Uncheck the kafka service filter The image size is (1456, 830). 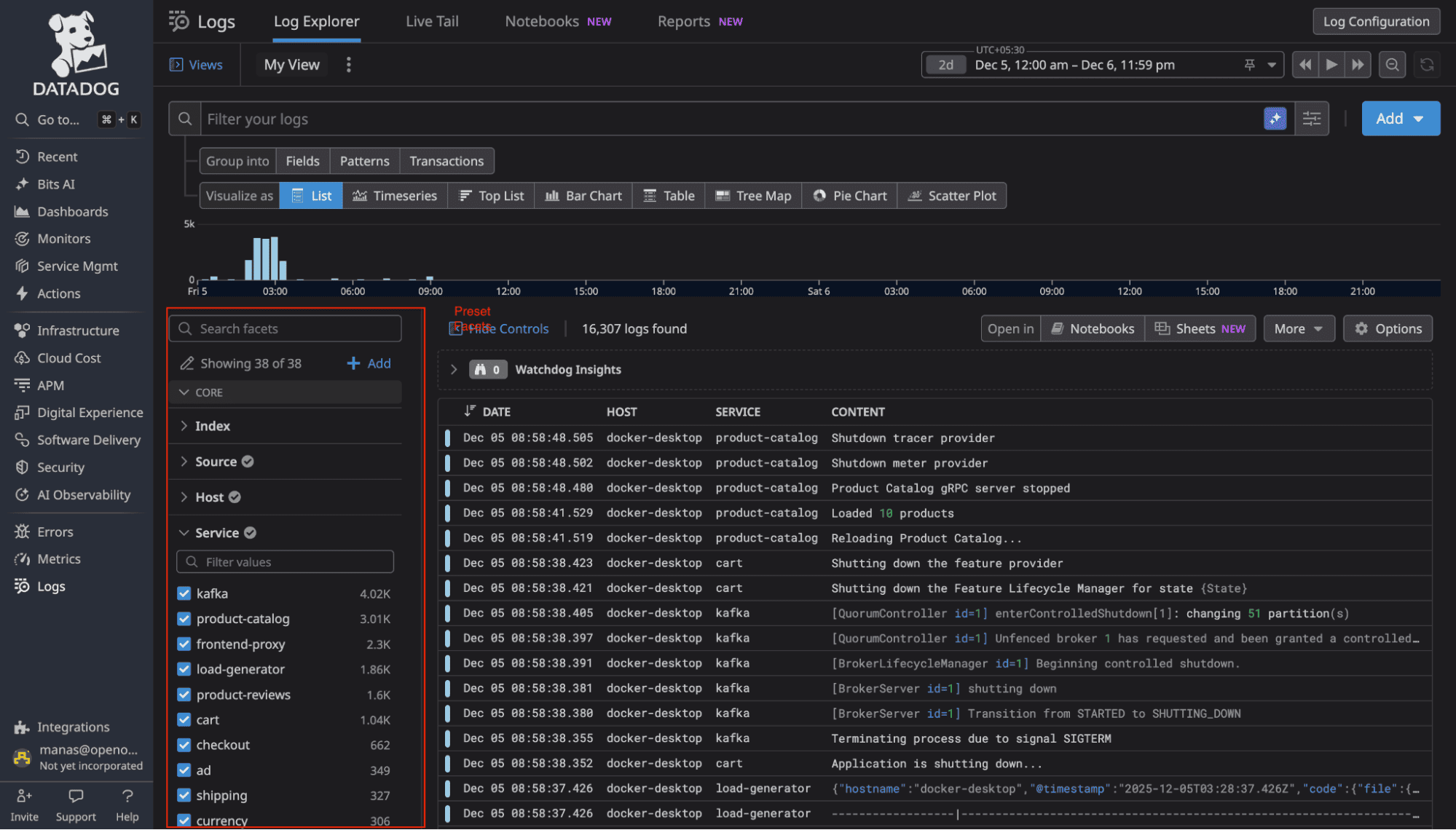pyautogui.click(x=184, y=593)
